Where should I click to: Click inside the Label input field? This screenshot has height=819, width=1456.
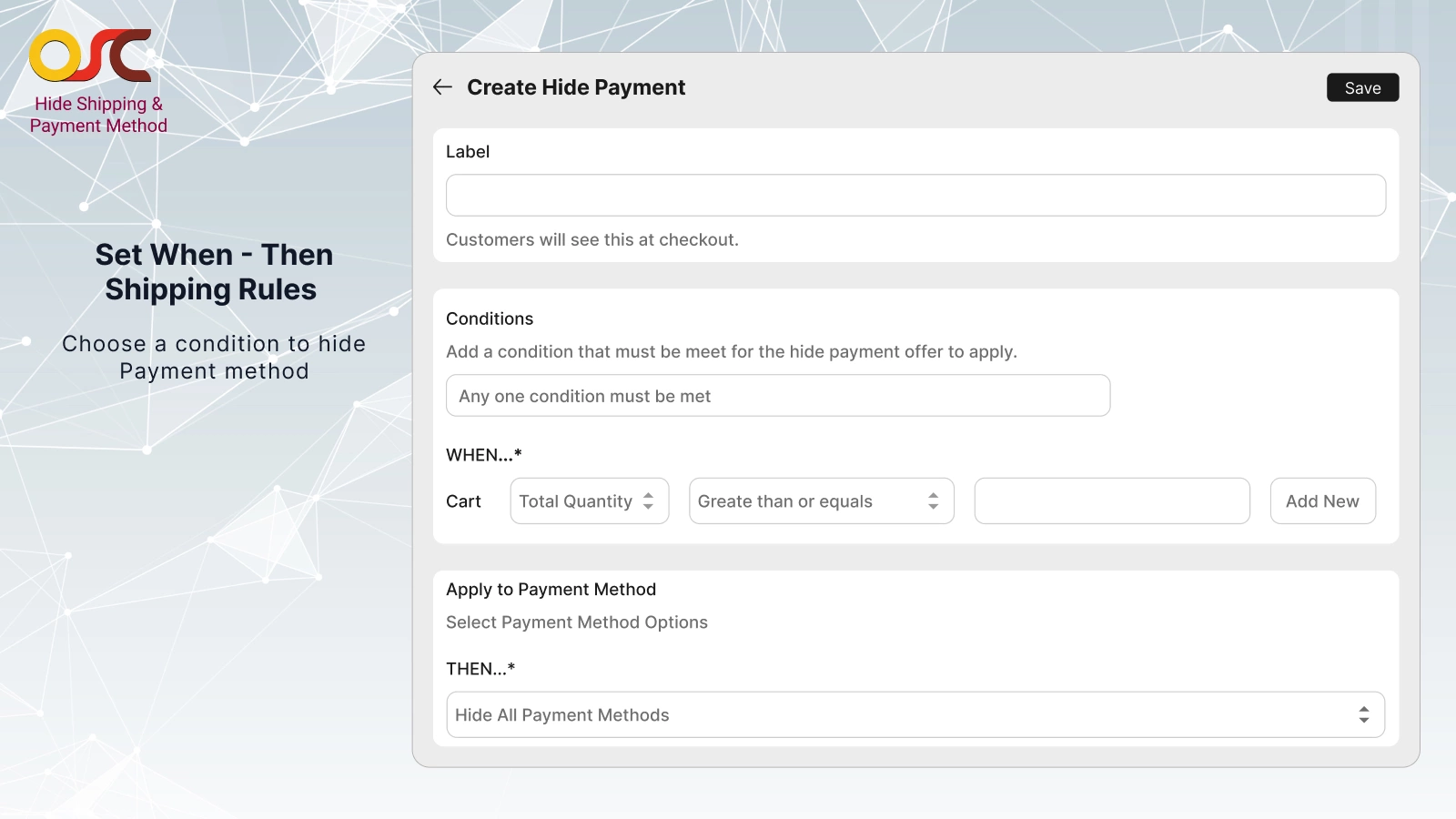914,194
